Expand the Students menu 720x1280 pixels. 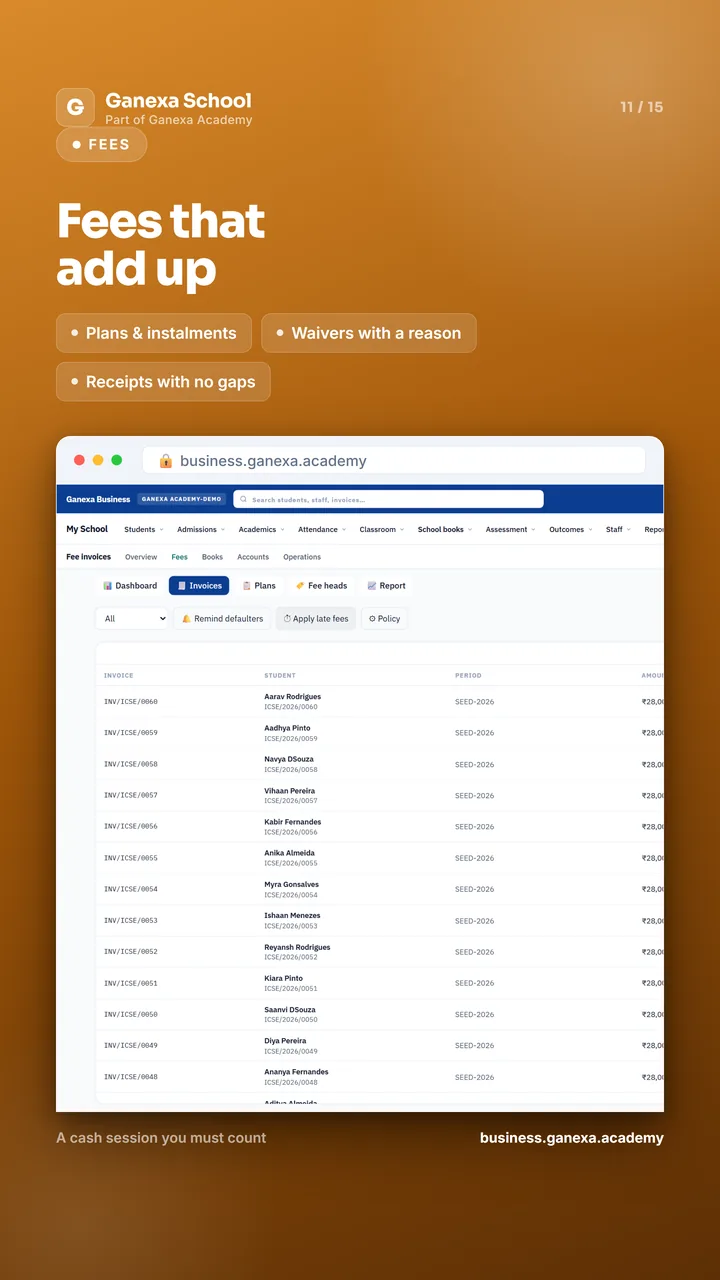142,529
